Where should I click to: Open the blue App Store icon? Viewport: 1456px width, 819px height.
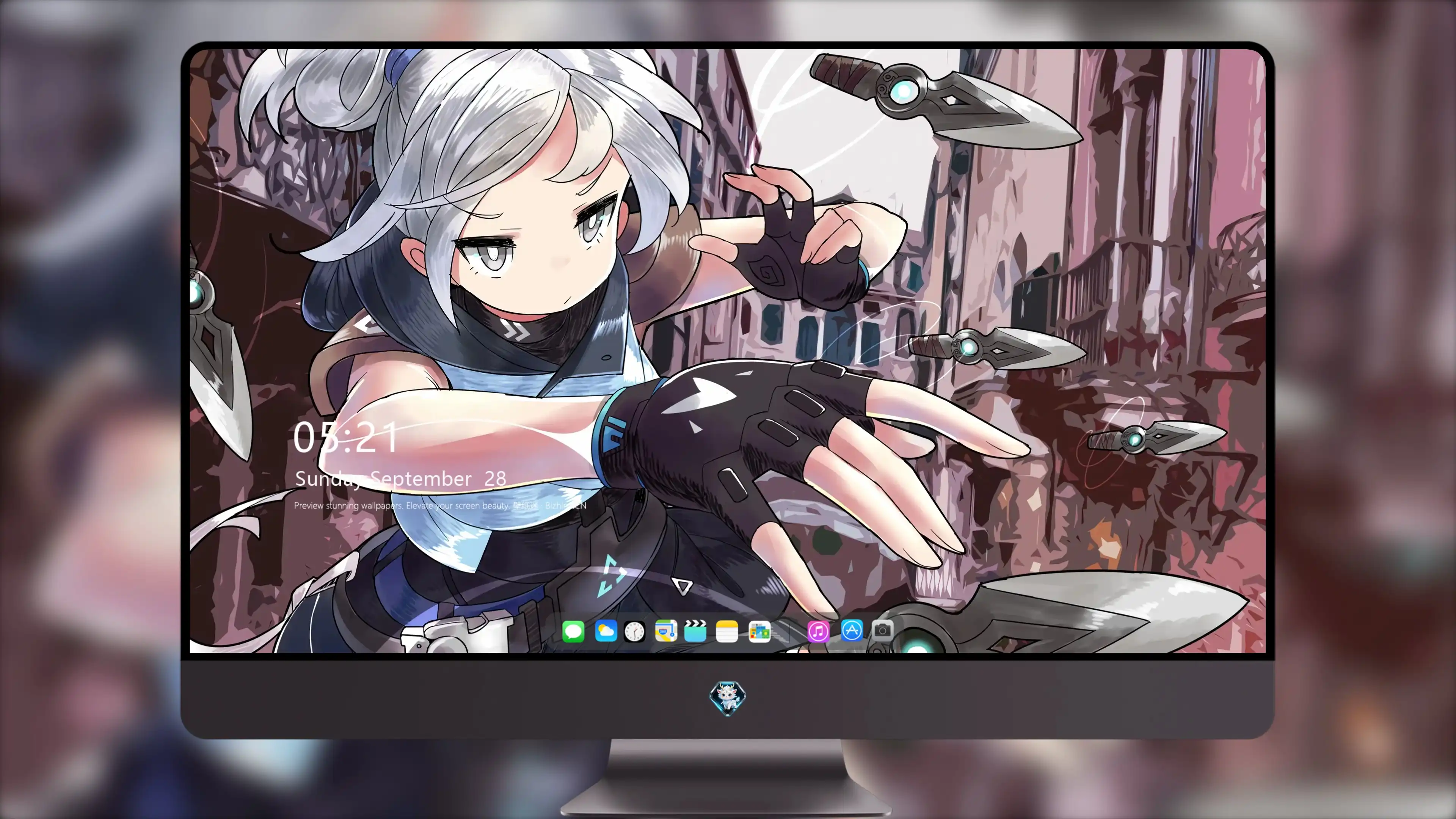click(852, 630)
